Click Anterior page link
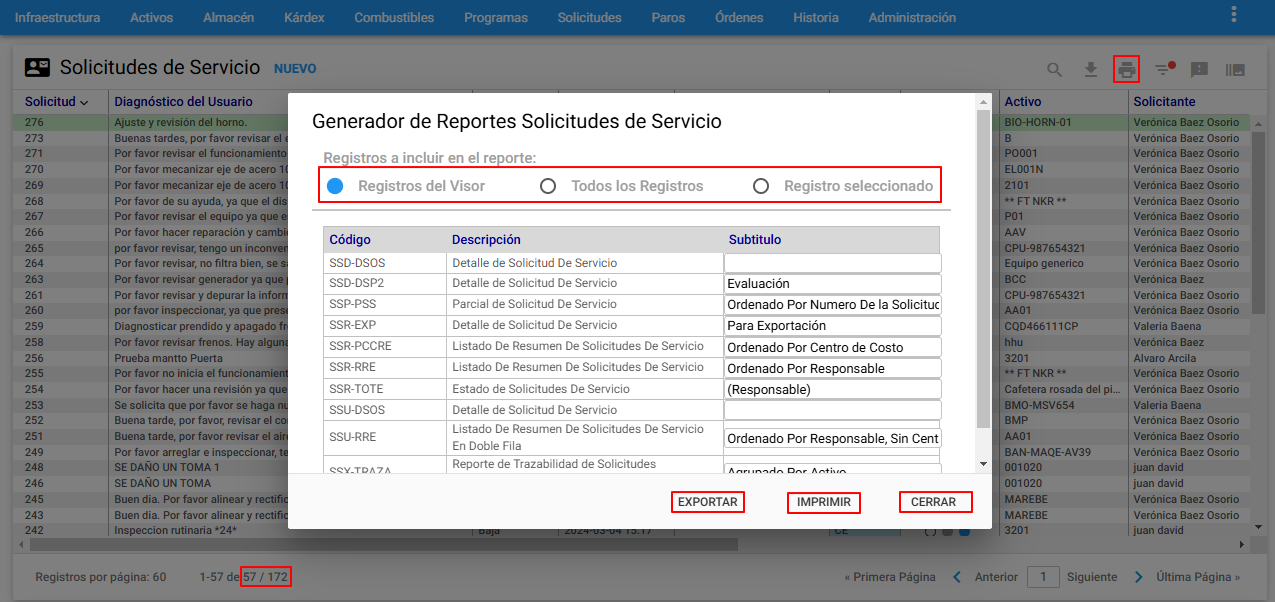The height and width of the screenshot is (602, 1275). [x=996, y=577]
